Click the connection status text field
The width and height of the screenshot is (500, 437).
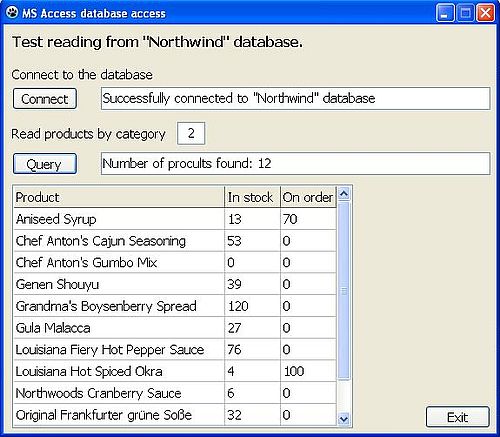coord(296,98)
